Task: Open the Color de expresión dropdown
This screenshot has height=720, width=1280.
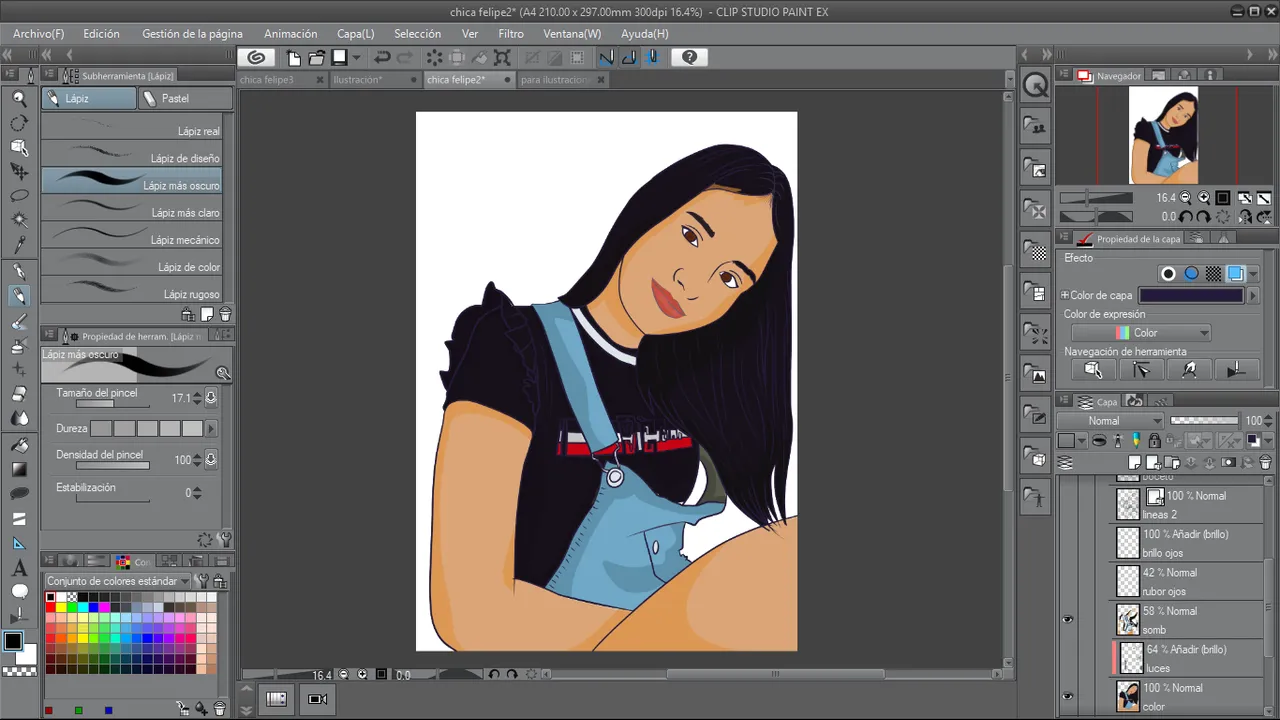Action: point(1141,333)
